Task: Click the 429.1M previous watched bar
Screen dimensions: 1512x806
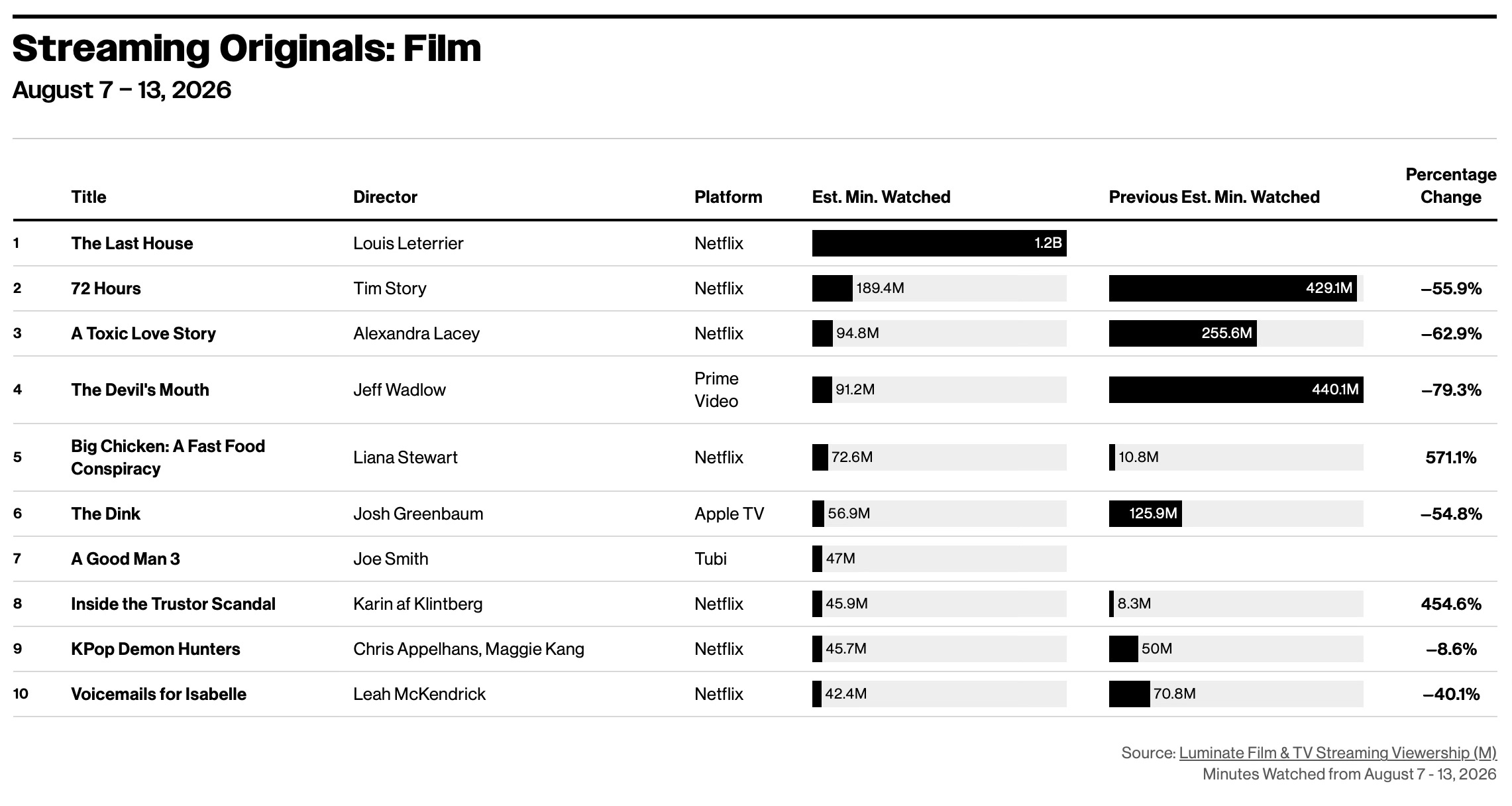Action: (1233, 288)
